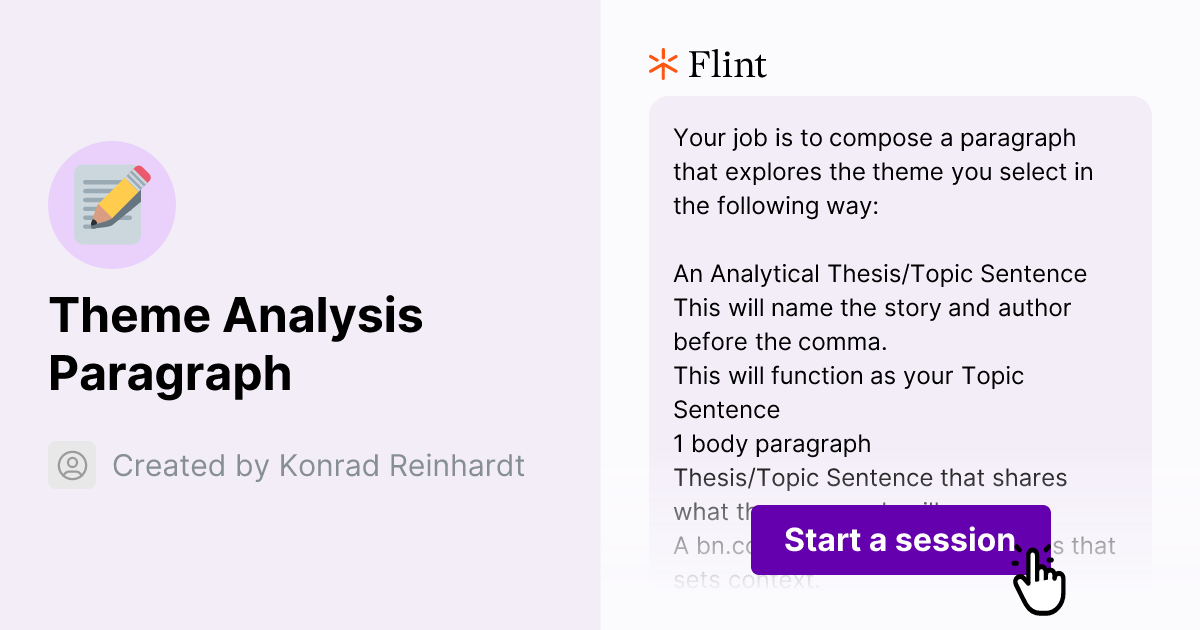
Task: Select the Theme Analysis Paragraph title
Action: coord(236,344)
